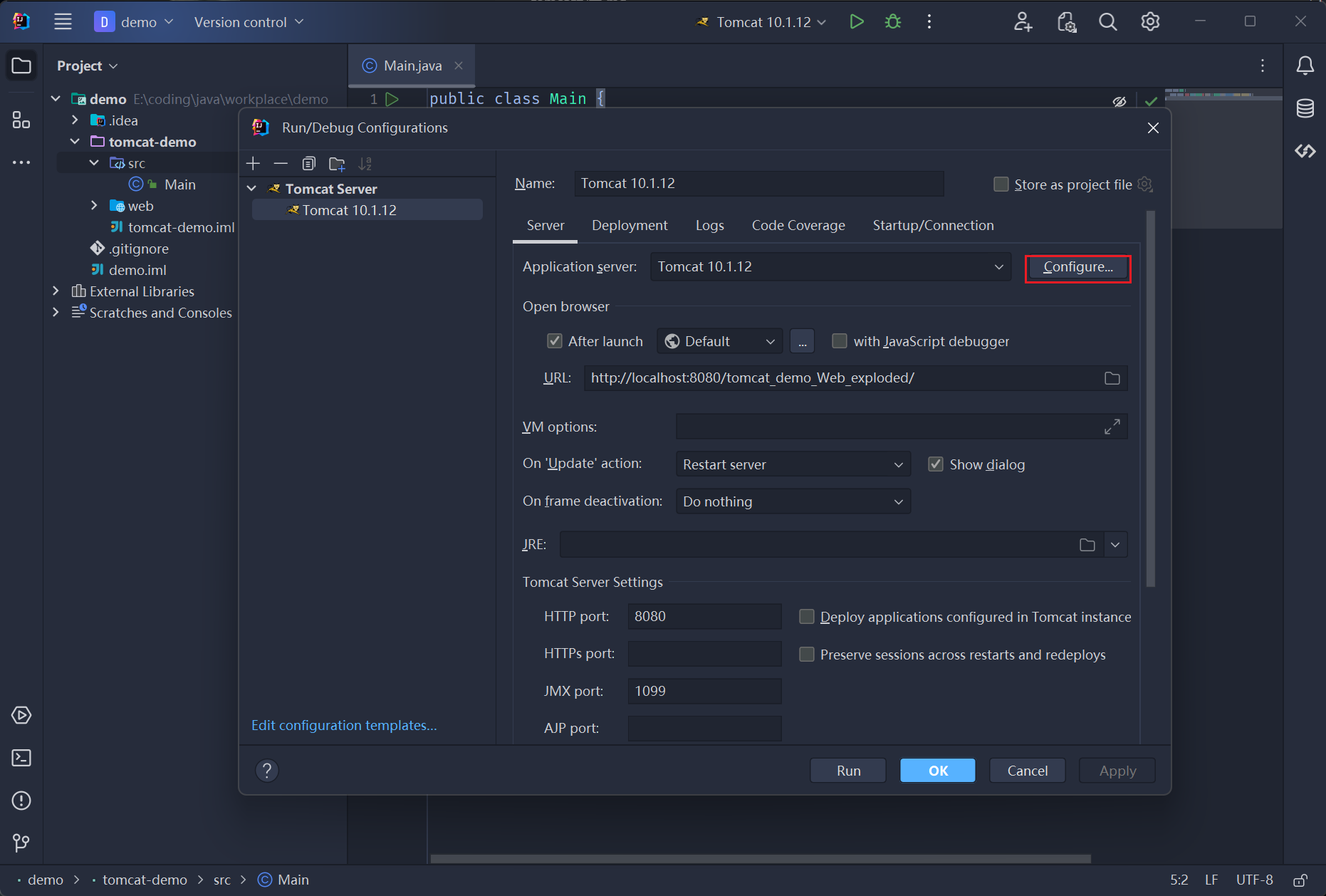Open help with question mark icon
The height and width of the screenshot is (896, 1326).
267,770
